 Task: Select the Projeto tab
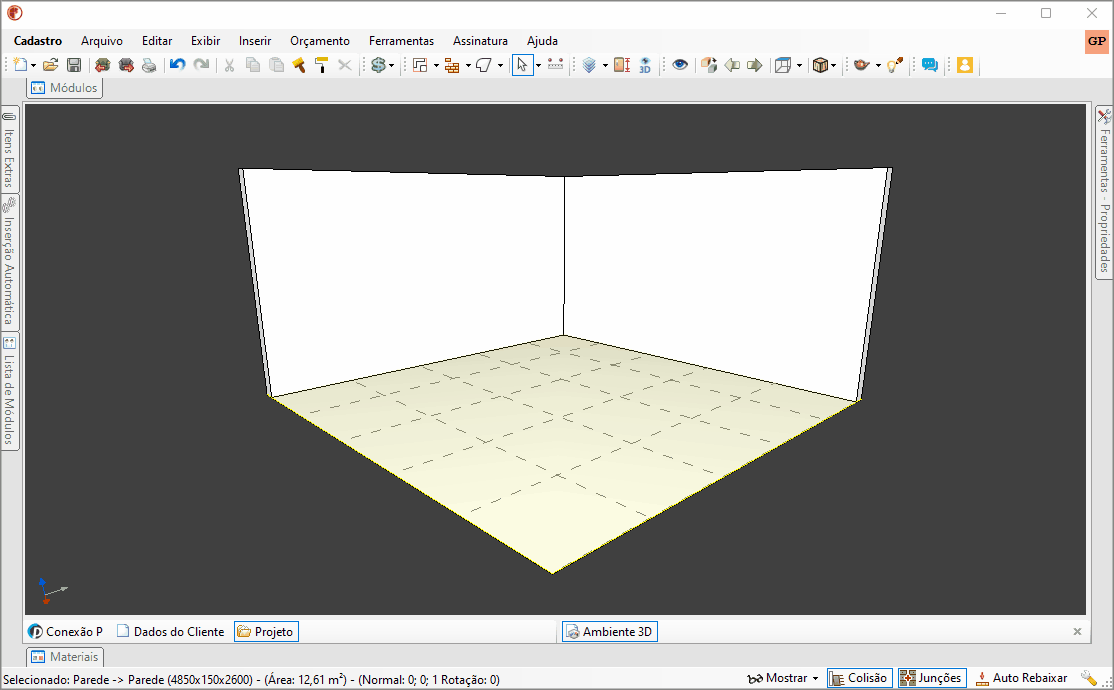[266, 632]
